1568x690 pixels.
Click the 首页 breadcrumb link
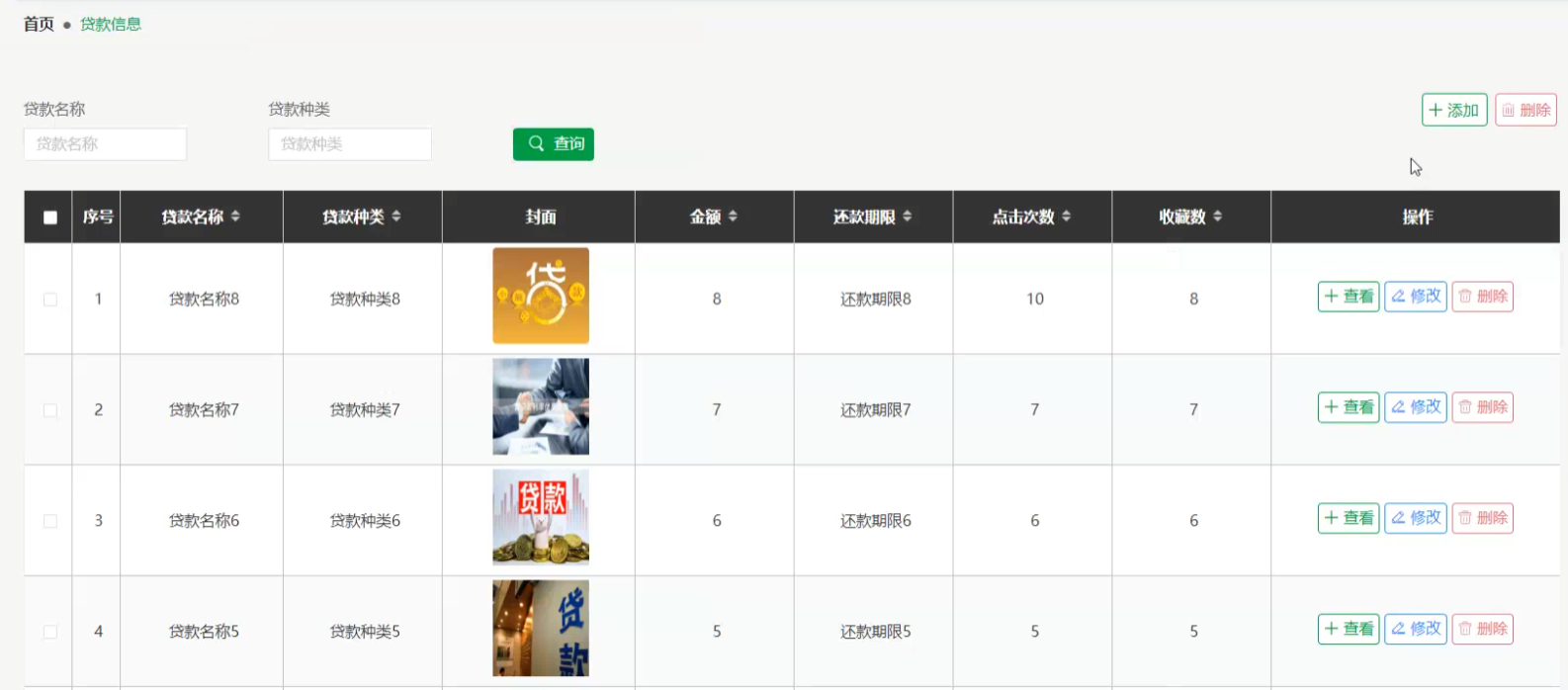(39, 24)
